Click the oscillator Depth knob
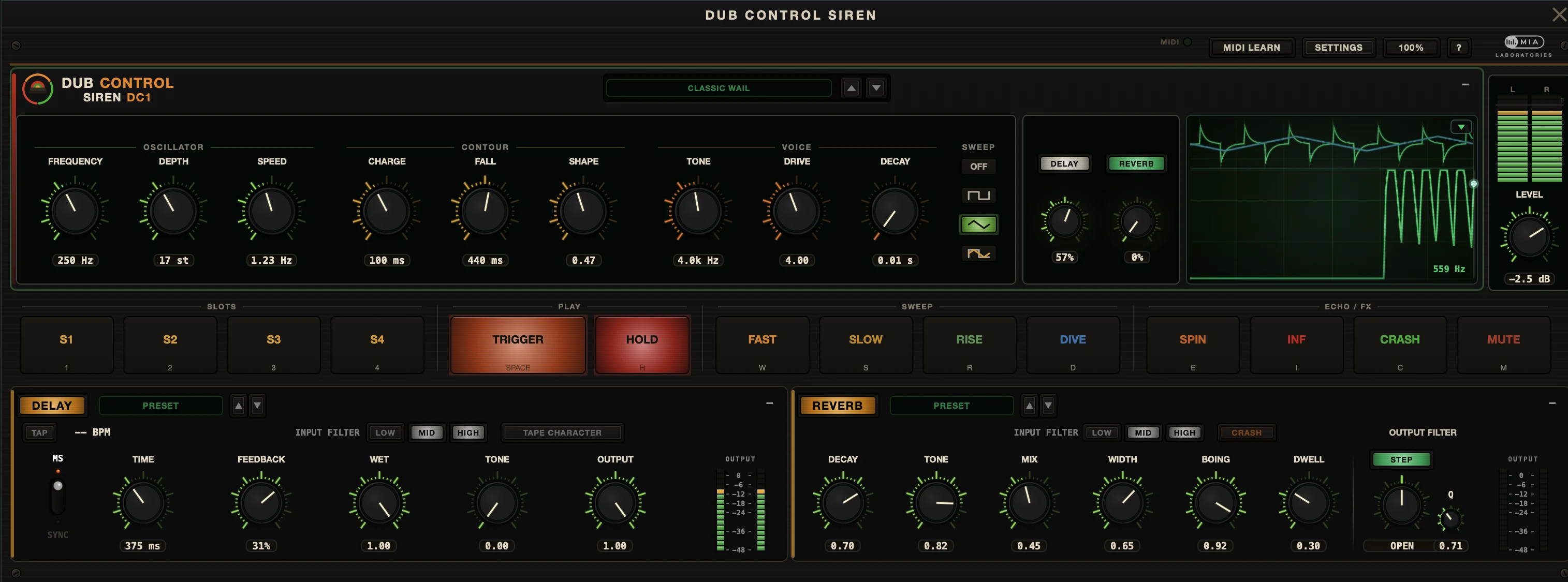The image size is (1568, 582). 173,211
